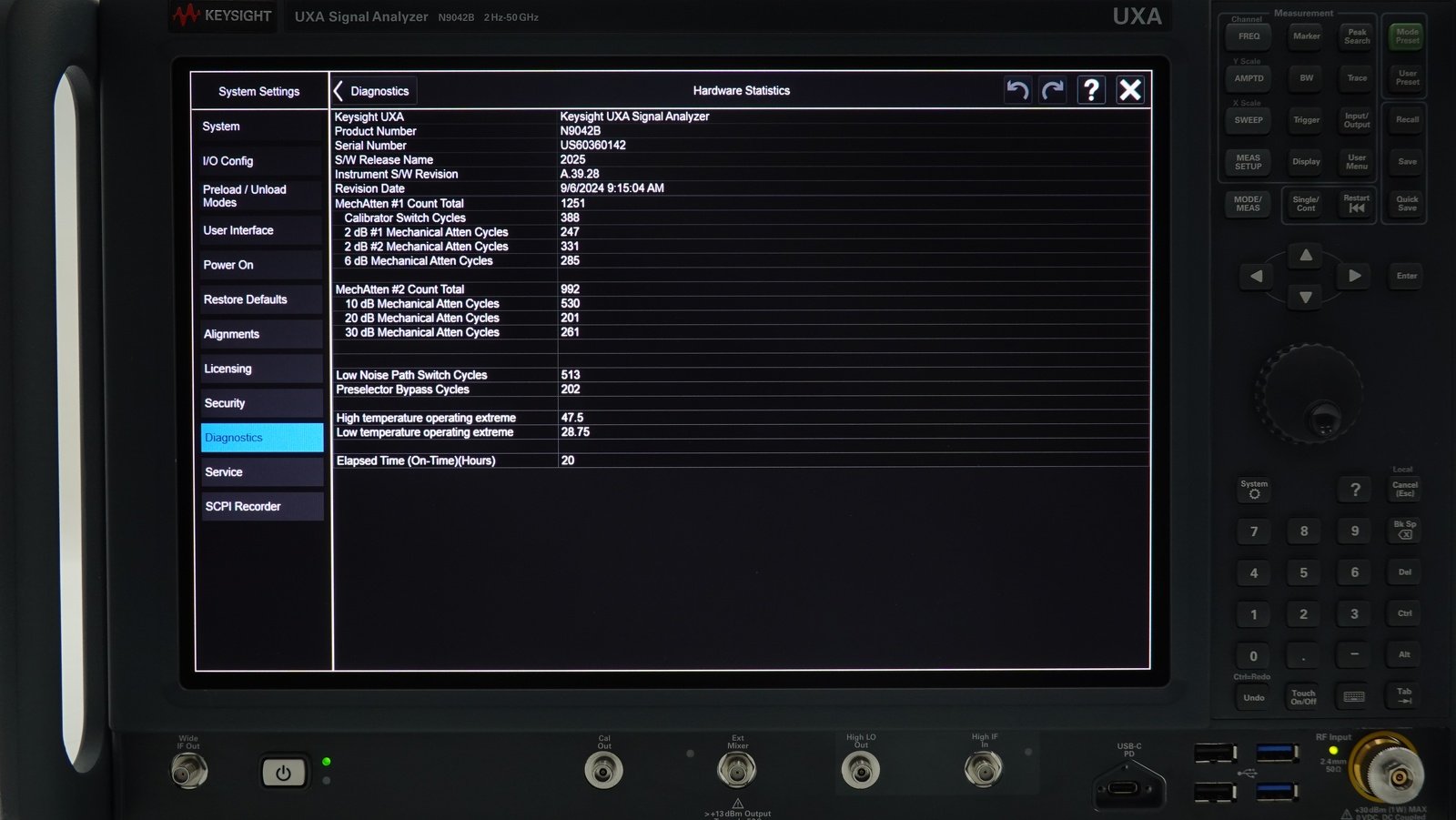Tap the Input/Output hardkey
Screen dimensions: 1456x820
click(x=1357, y=120)
